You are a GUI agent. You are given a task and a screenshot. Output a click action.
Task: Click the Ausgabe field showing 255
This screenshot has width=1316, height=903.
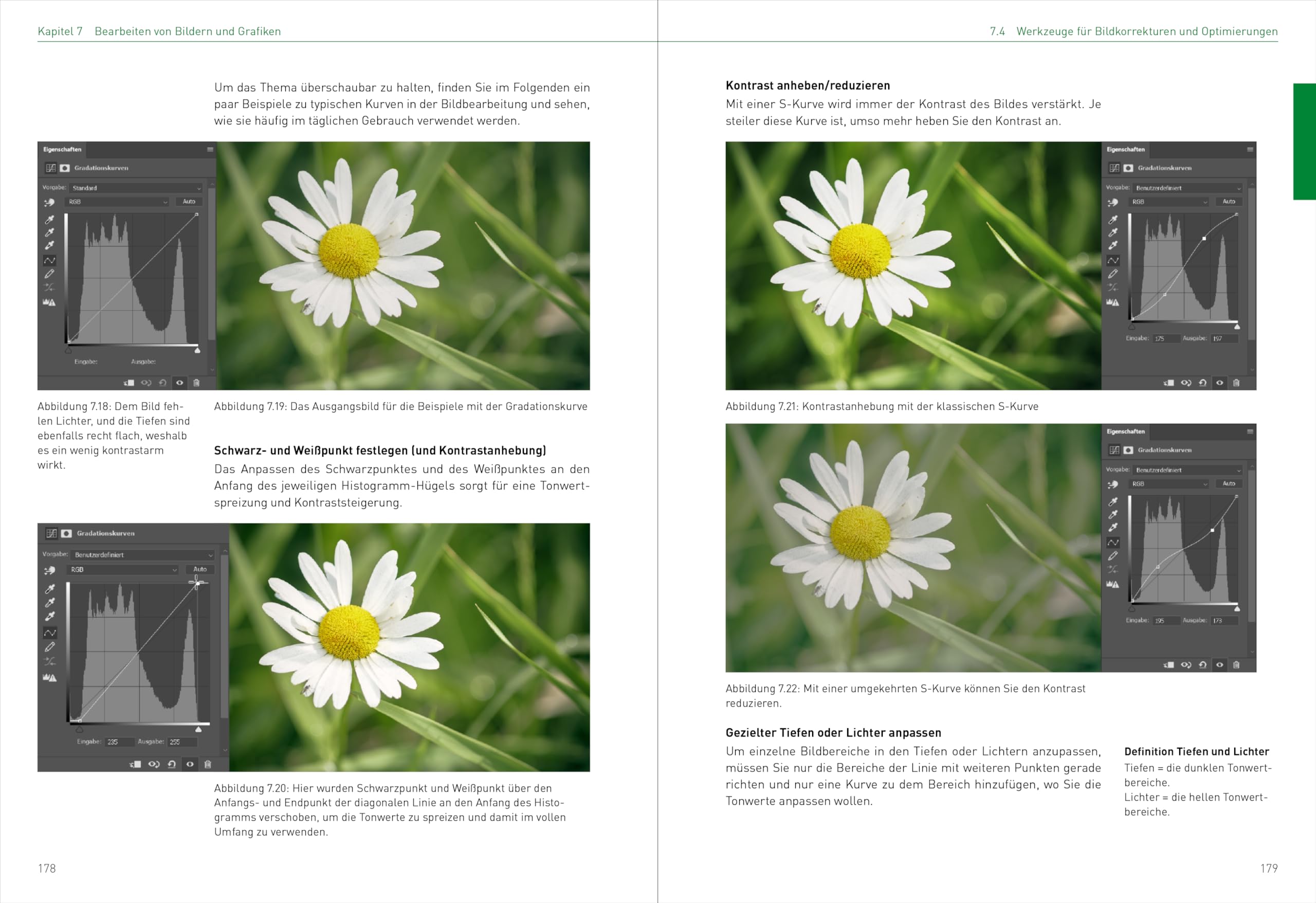pyautogui.click(x=182, y=742)
